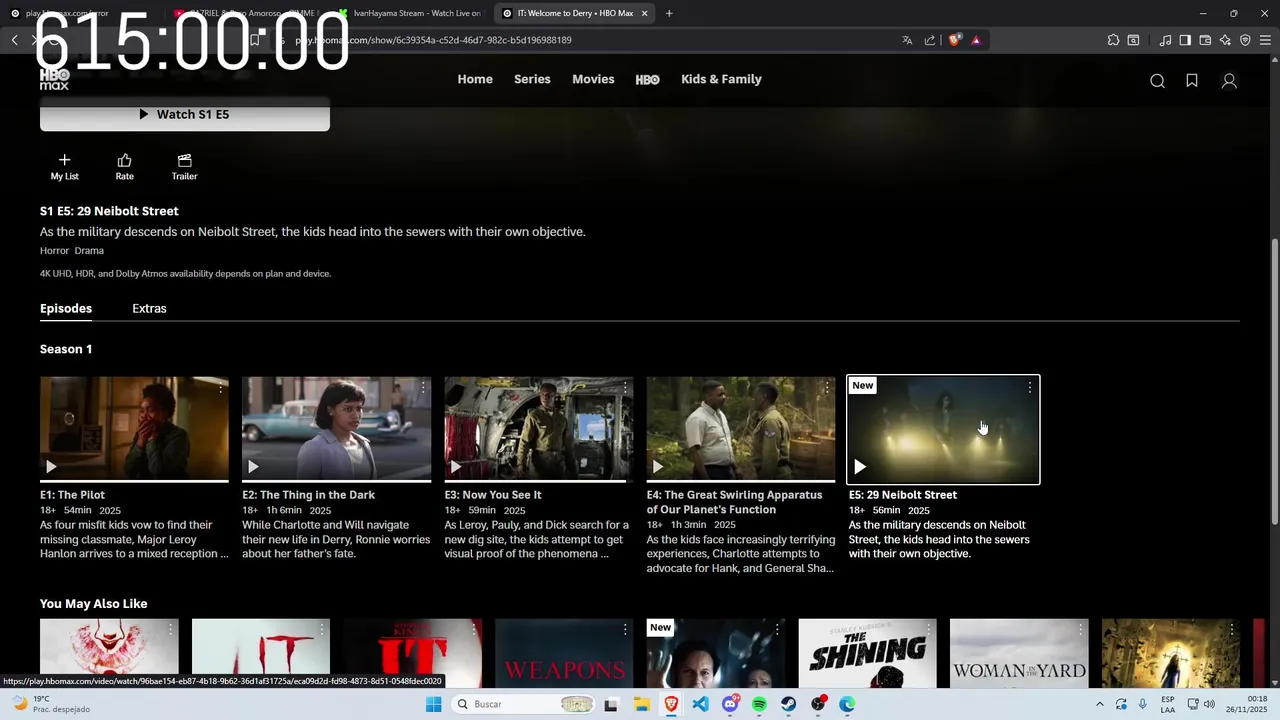Open Brave Leo AI sparkle icon
Viewport: 1280px width, 720px height.
pyautogui.click(x=1225, y=40)
